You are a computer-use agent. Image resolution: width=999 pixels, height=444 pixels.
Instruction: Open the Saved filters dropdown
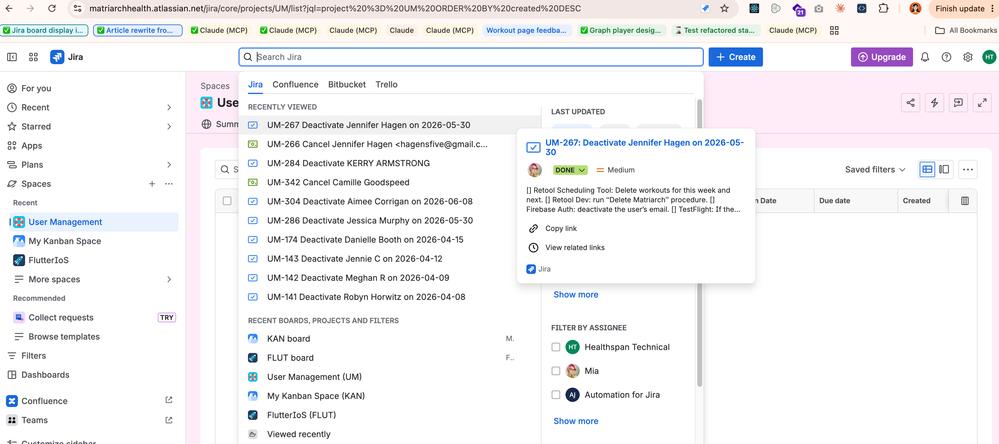875,169
